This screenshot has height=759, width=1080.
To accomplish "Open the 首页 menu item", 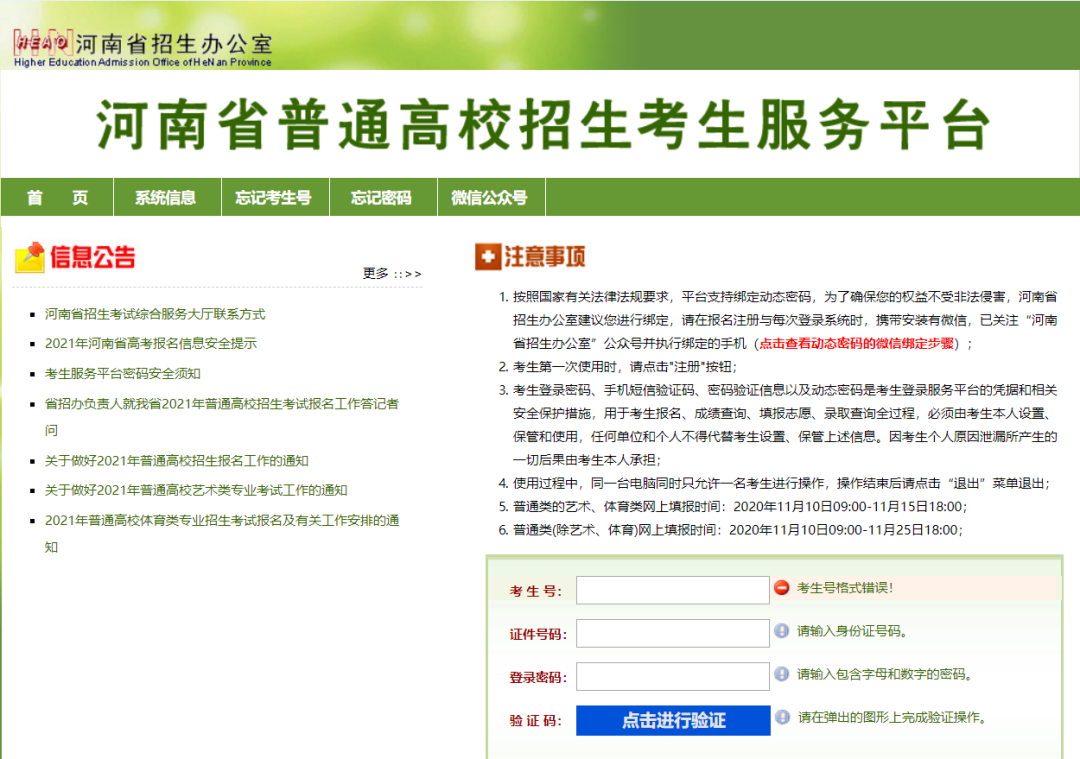I will pos(57,198).
